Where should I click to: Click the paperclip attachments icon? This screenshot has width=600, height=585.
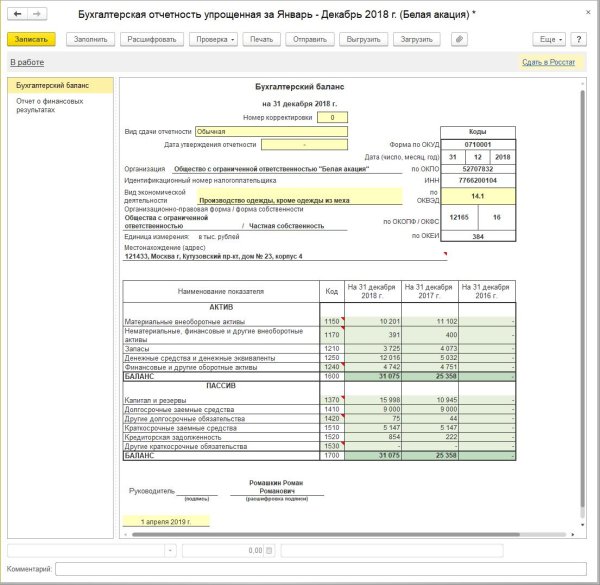(459, 39)
